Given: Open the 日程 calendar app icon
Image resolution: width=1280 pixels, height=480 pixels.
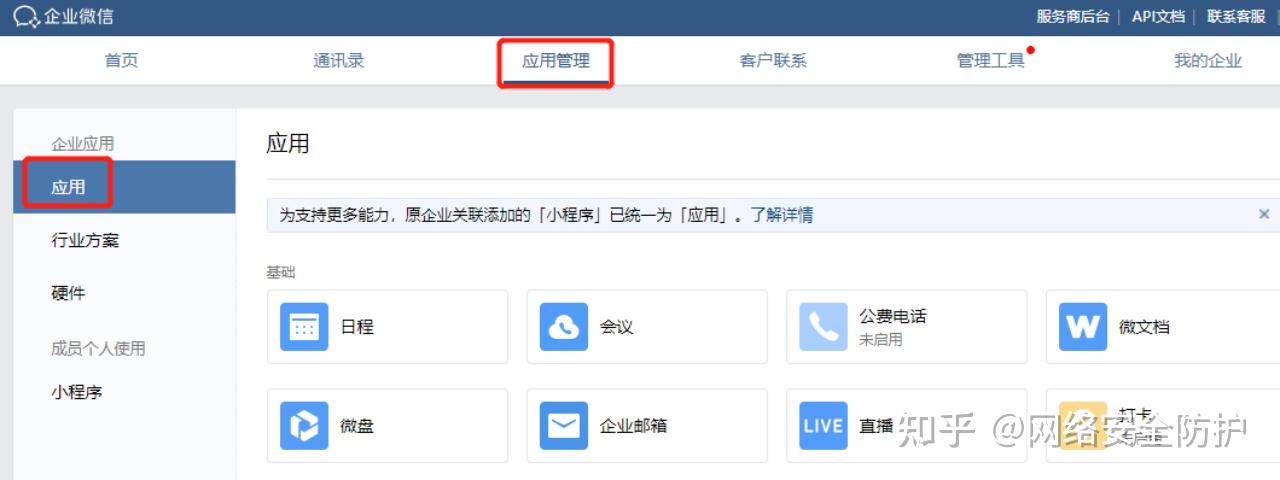Looking at the screenshot, I should pos(304,327).
